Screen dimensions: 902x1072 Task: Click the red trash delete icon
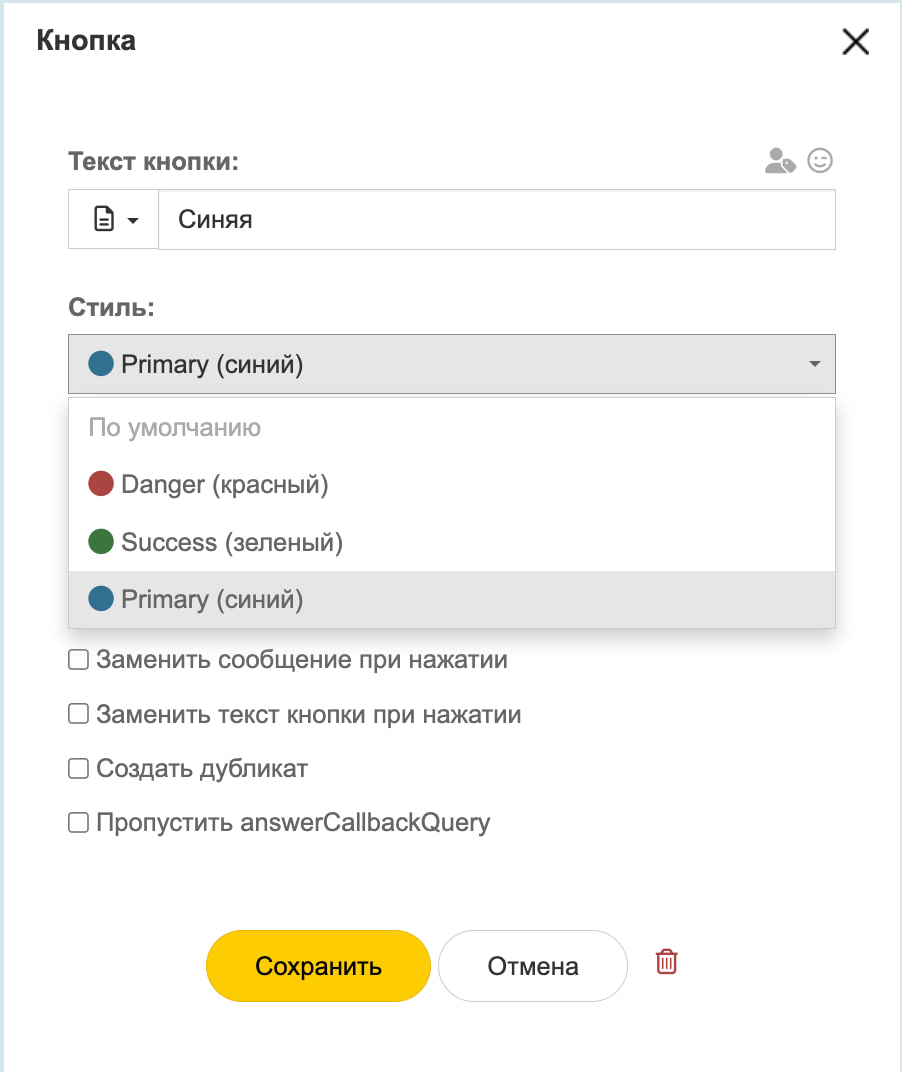666,962
